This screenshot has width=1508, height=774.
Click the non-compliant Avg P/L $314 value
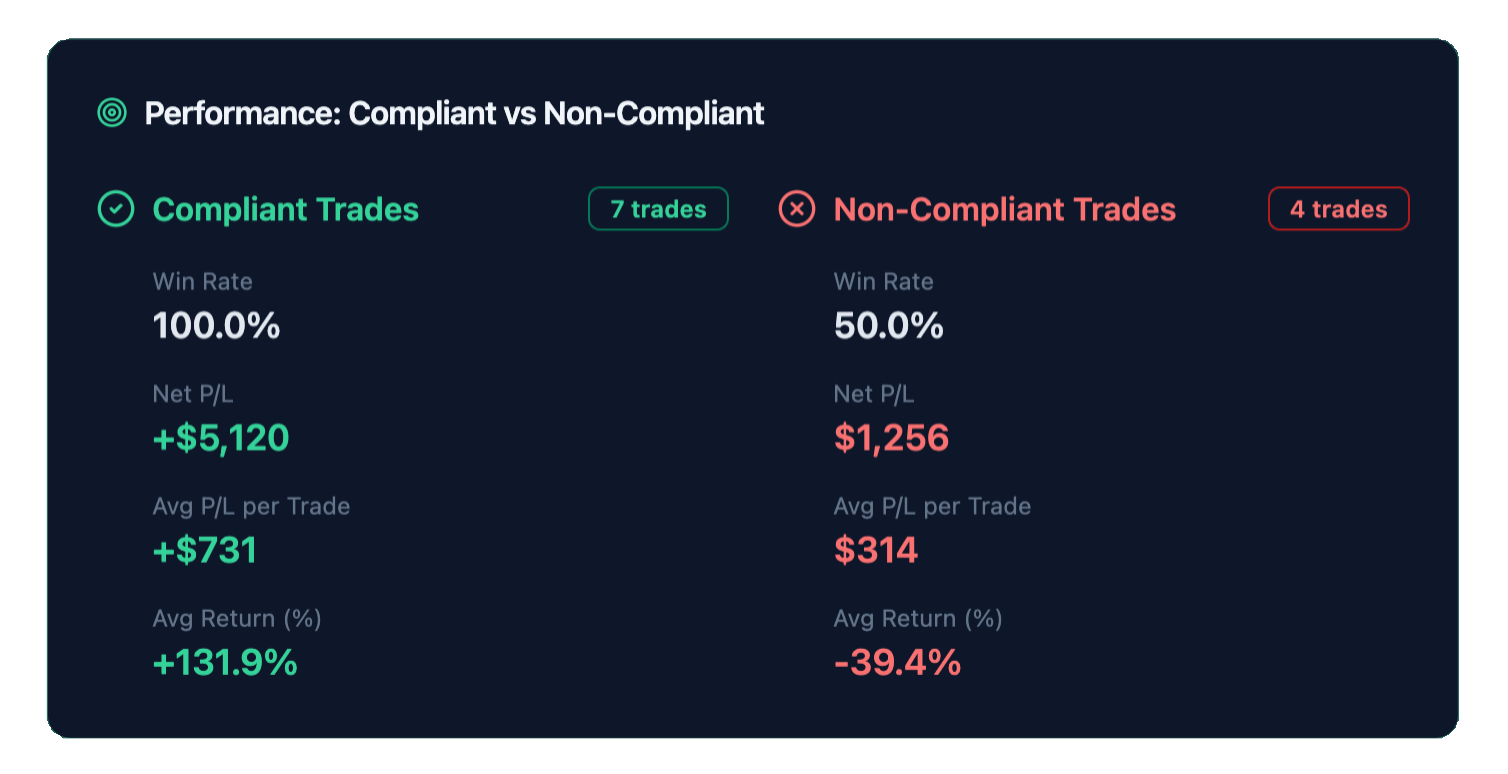876,549
